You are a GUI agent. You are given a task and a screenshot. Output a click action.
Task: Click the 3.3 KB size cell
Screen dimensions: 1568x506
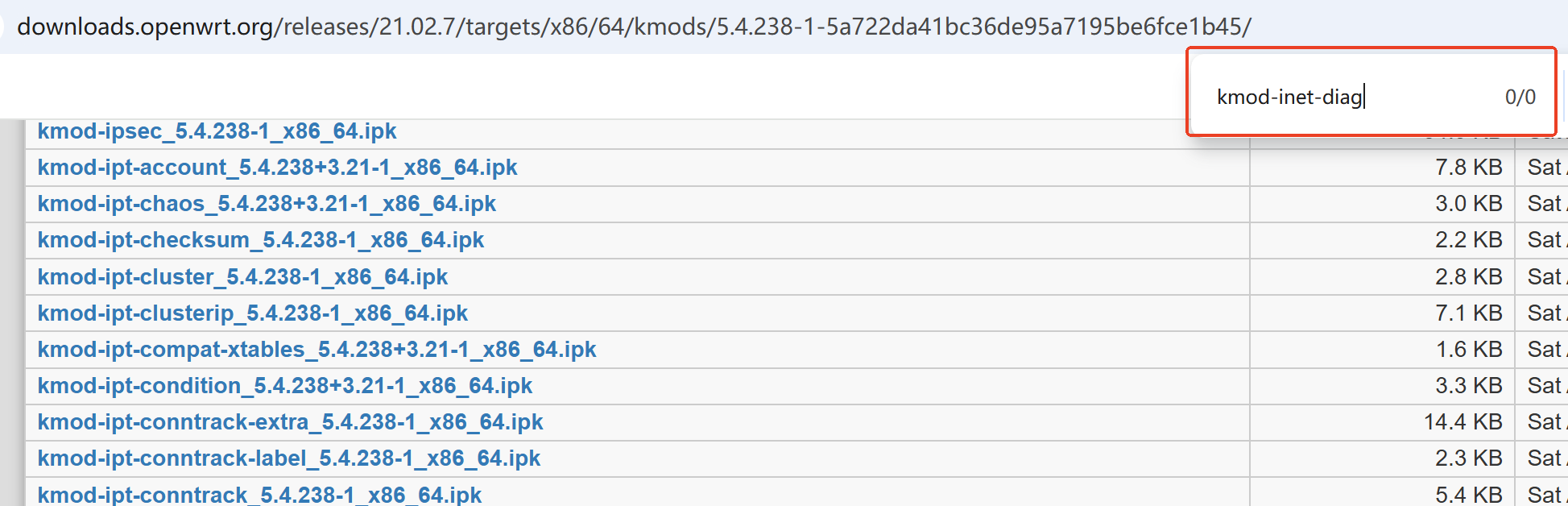1382,386
